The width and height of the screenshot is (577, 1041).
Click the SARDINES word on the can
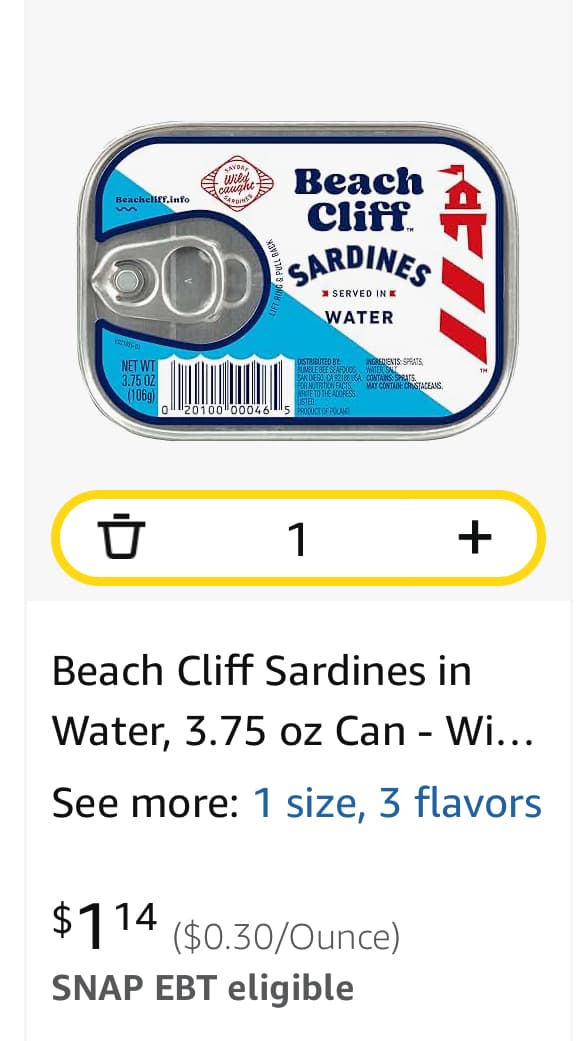(x=359, y=264)
